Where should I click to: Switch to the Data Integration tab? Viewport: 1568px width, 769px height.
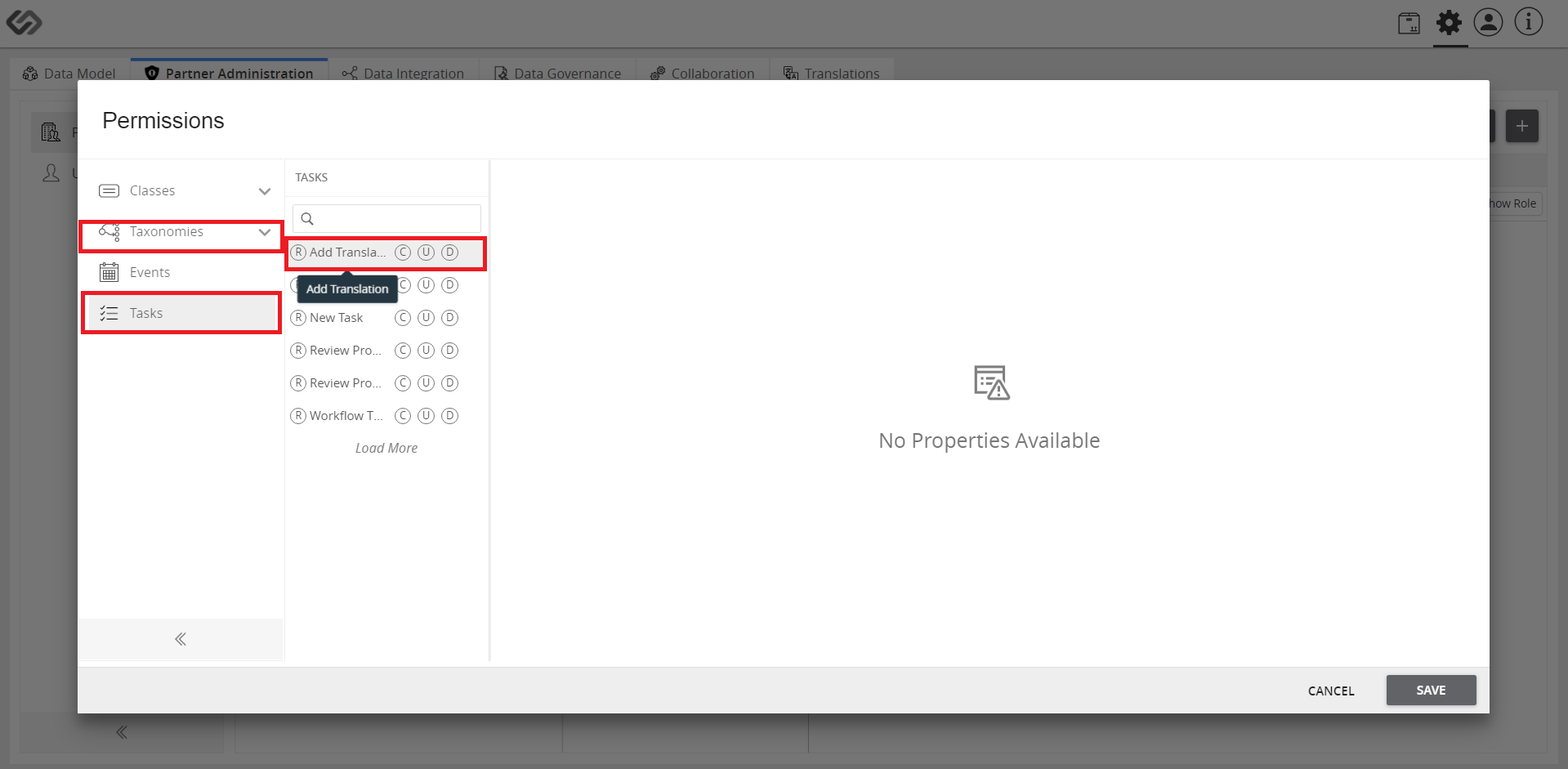point(404,73)
